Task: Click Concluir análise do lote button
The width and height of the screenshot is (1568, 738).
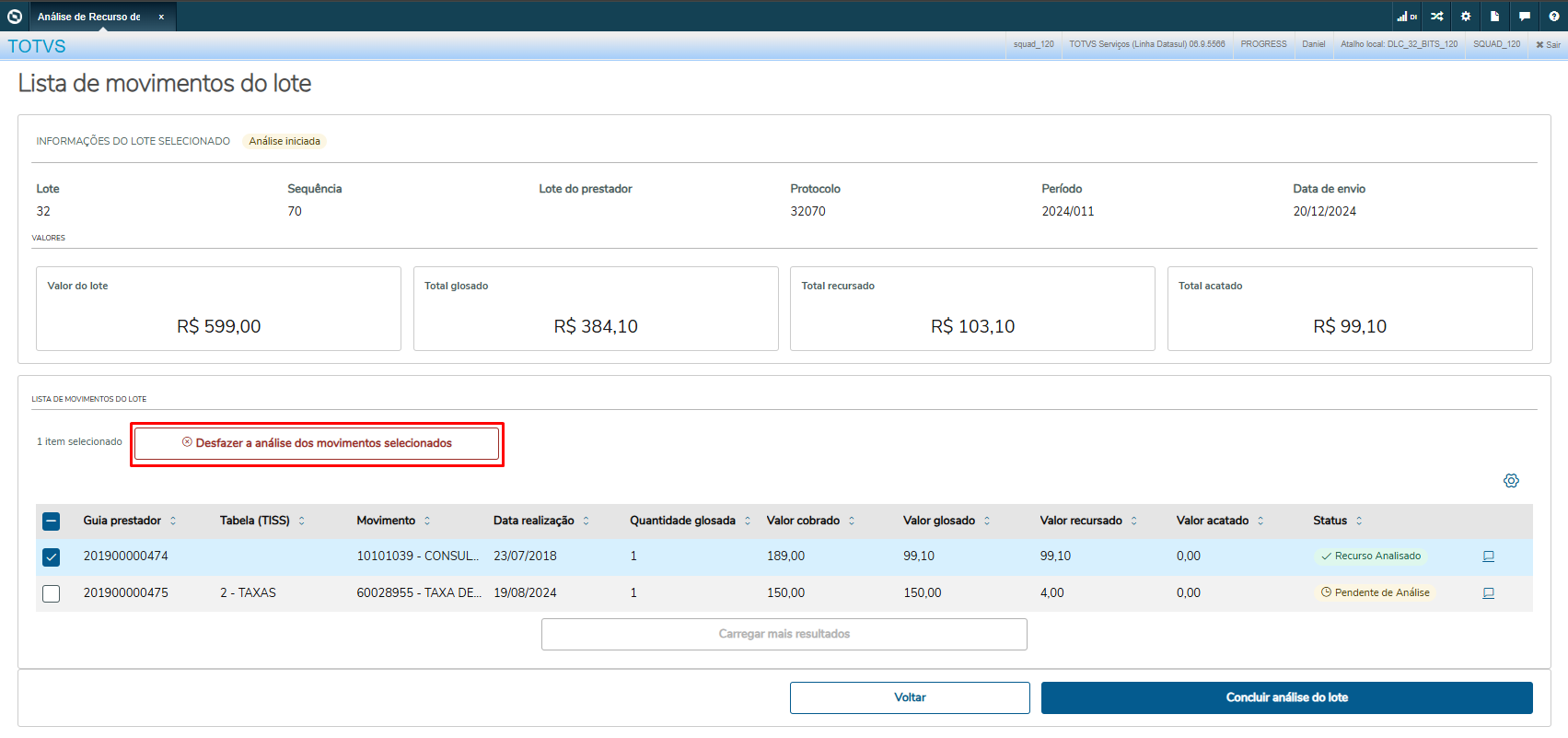Action: tap(1286, 697)
